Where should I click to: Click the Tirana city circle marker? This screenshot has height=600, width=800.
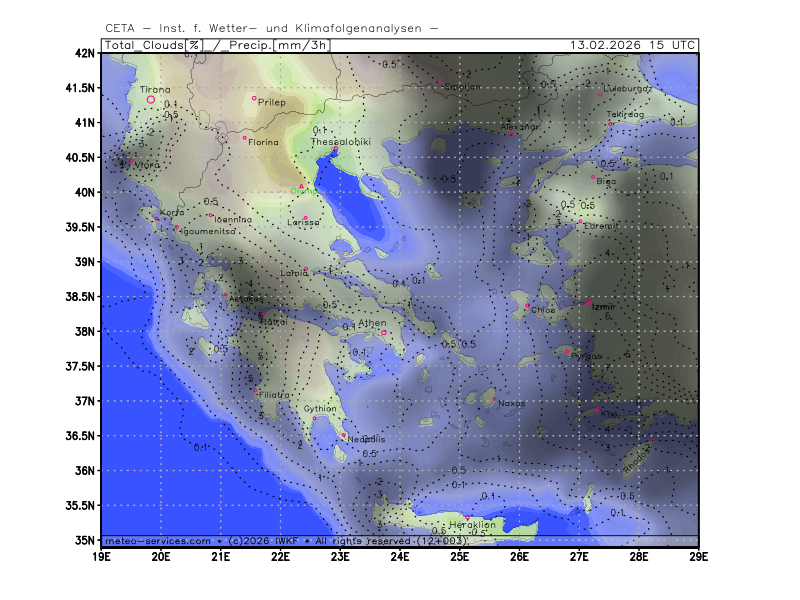[151, 99]
